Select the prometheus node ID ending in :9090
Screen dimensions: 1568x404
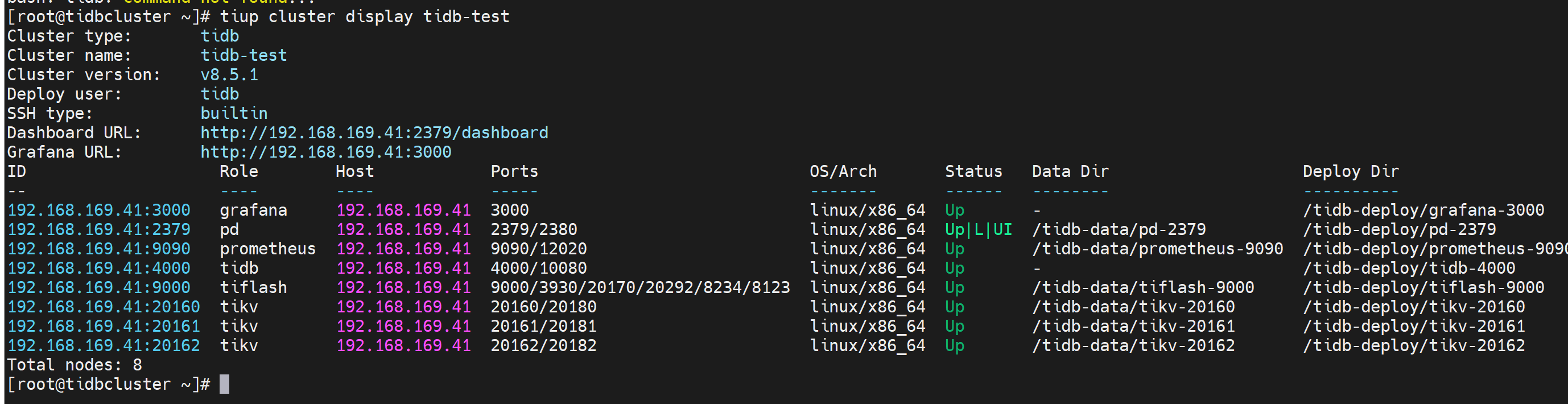click(x=98, y=249)
